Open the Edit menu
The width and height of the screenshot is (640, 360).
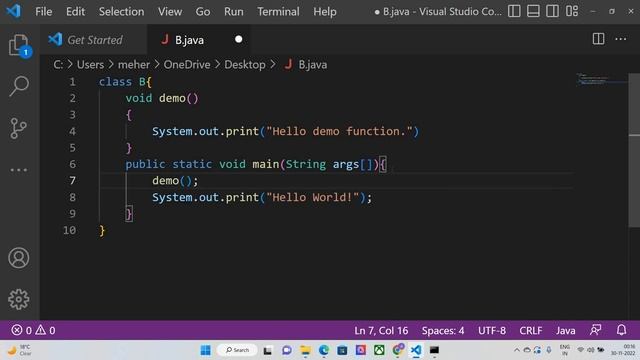pos(76,11)
